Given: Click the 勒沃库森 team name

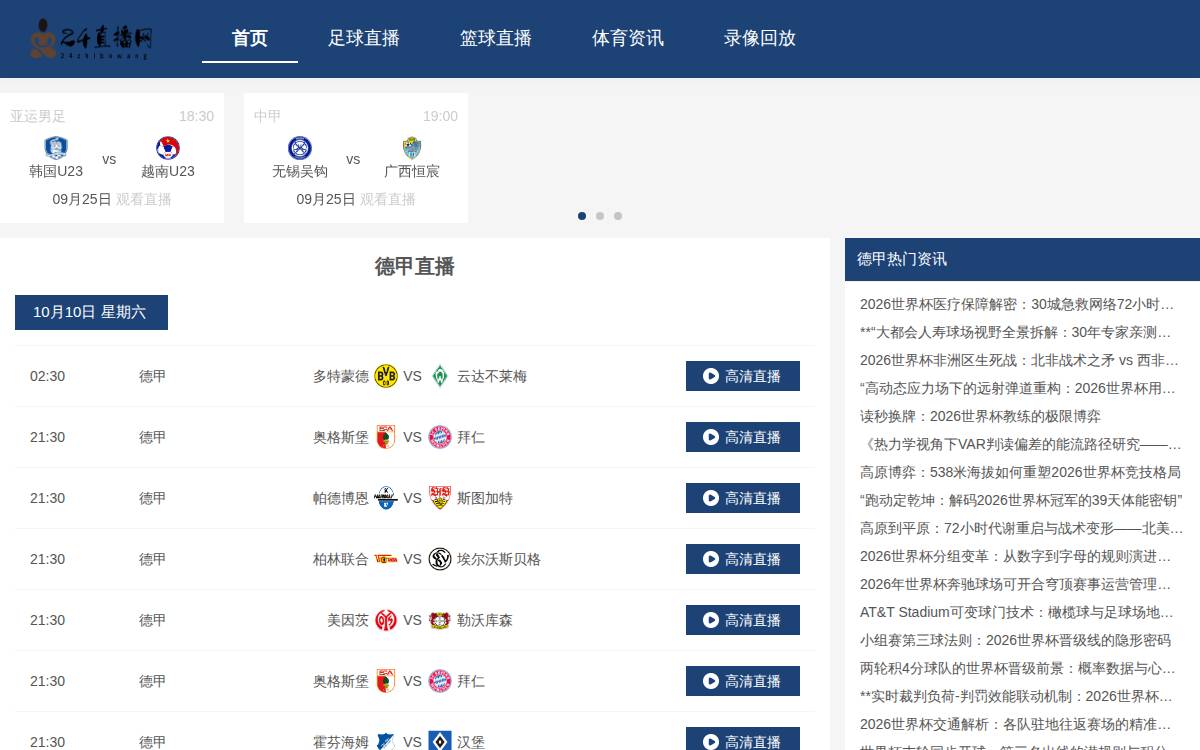Looking at the screenshot, I should 485,620.
